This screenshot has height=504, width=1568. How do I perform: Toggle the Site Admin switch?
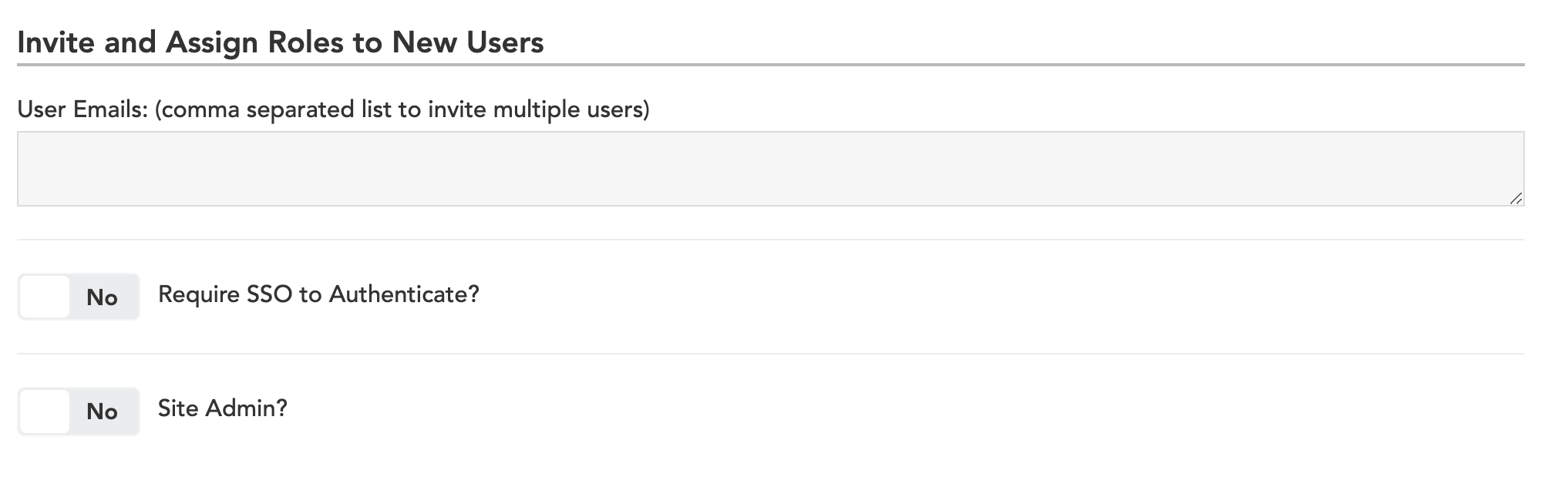79,411
